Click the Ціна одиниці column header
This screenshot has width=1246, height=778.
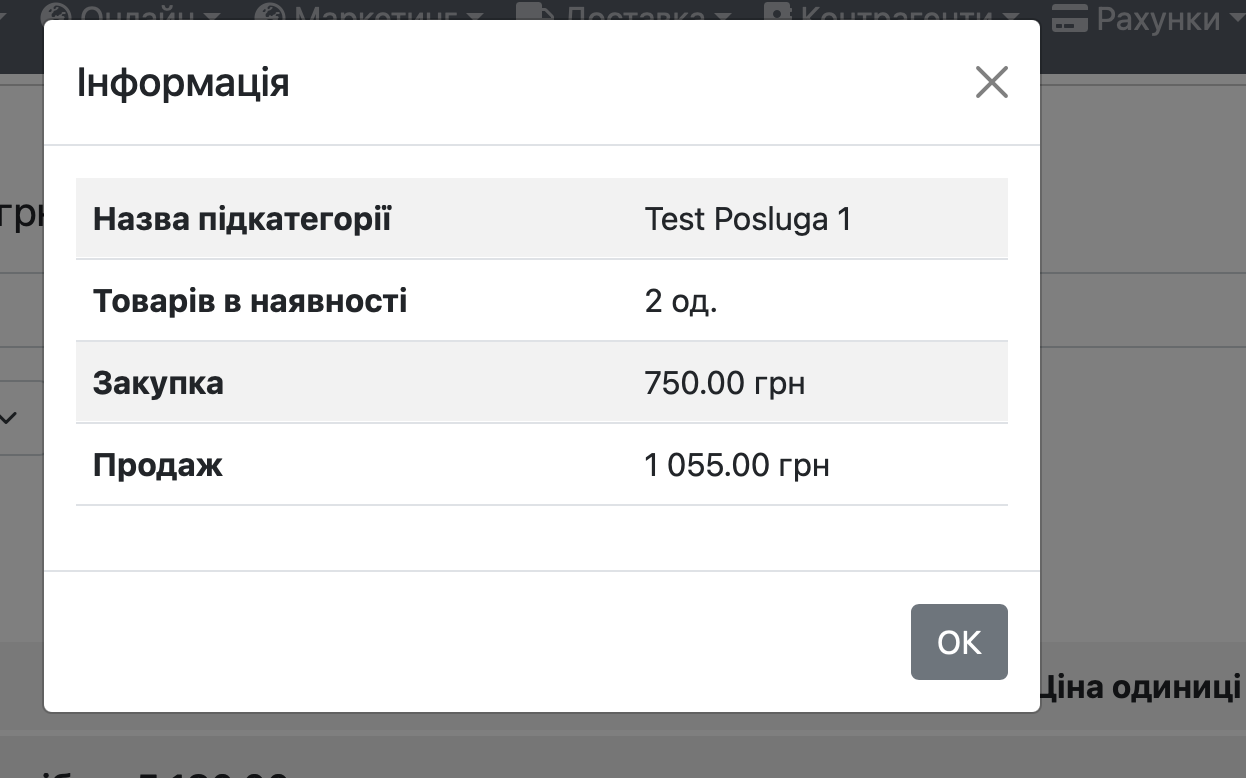point(1142,687)
